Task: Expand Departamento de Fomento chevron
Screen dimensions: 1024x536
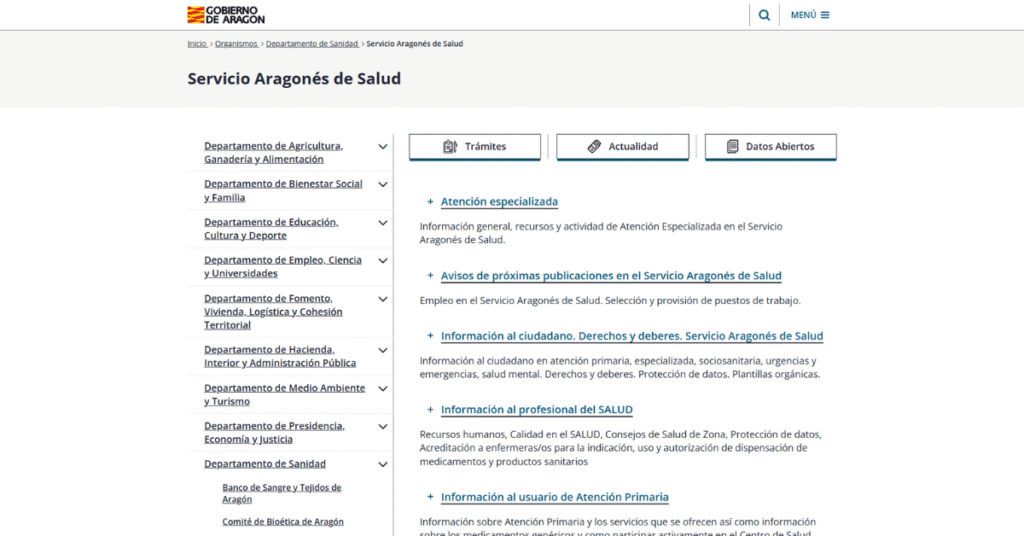Action: (383, 300)
